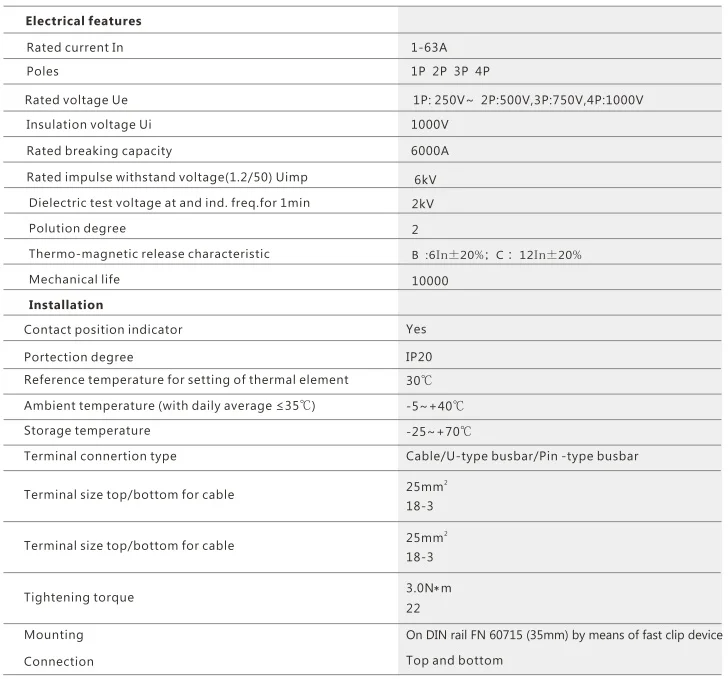Viewport: 728px width, 679px height.
Task: Select the Mechanical life value 10000
Action: (430, 281)
